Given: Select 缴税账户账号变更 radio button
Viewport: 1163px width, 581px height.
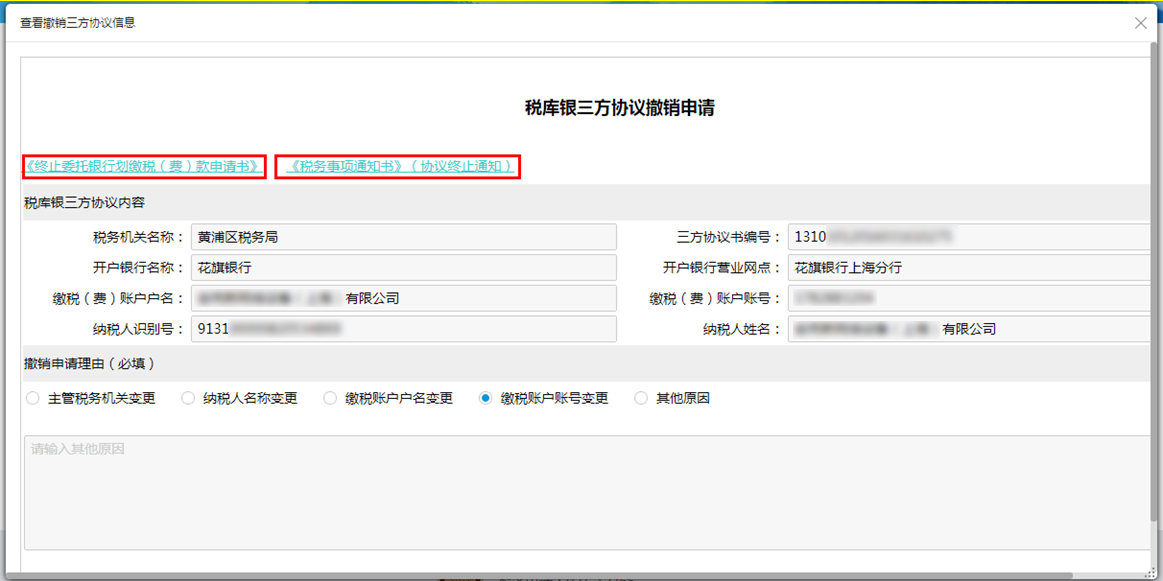Looking at the screenshot, I should tap(486, 398).
